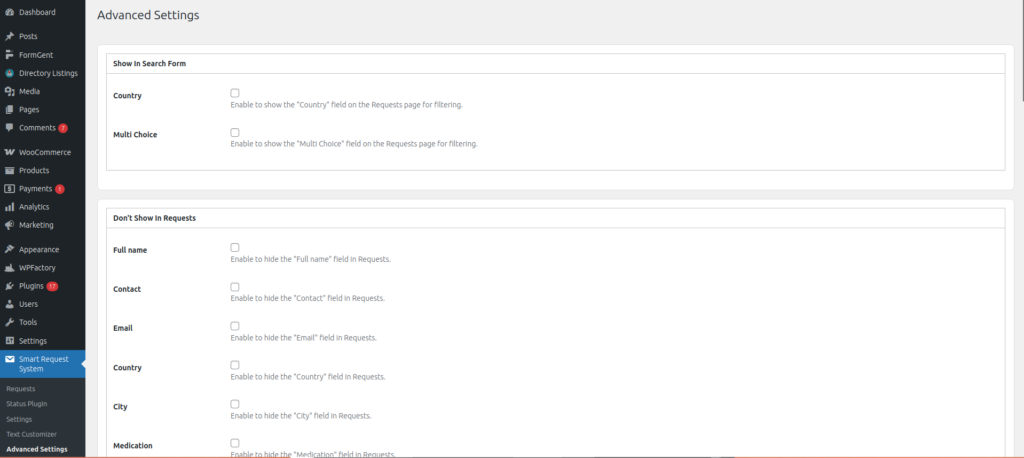This screenshot has width=1024, height=458.
Task: Click the Posts pin icon
Action: click(x=9, y=36)
